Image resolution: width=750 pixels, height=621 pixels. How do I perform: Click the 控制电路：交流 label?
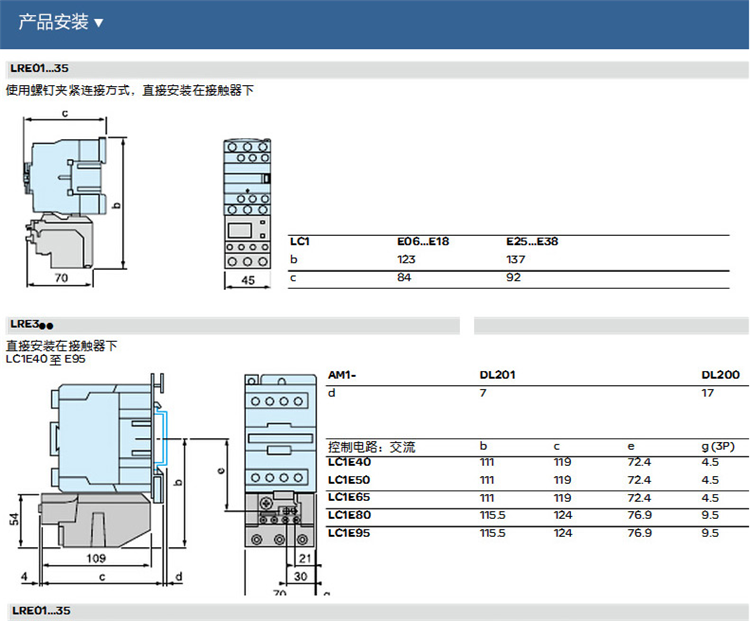click(372, 447)
